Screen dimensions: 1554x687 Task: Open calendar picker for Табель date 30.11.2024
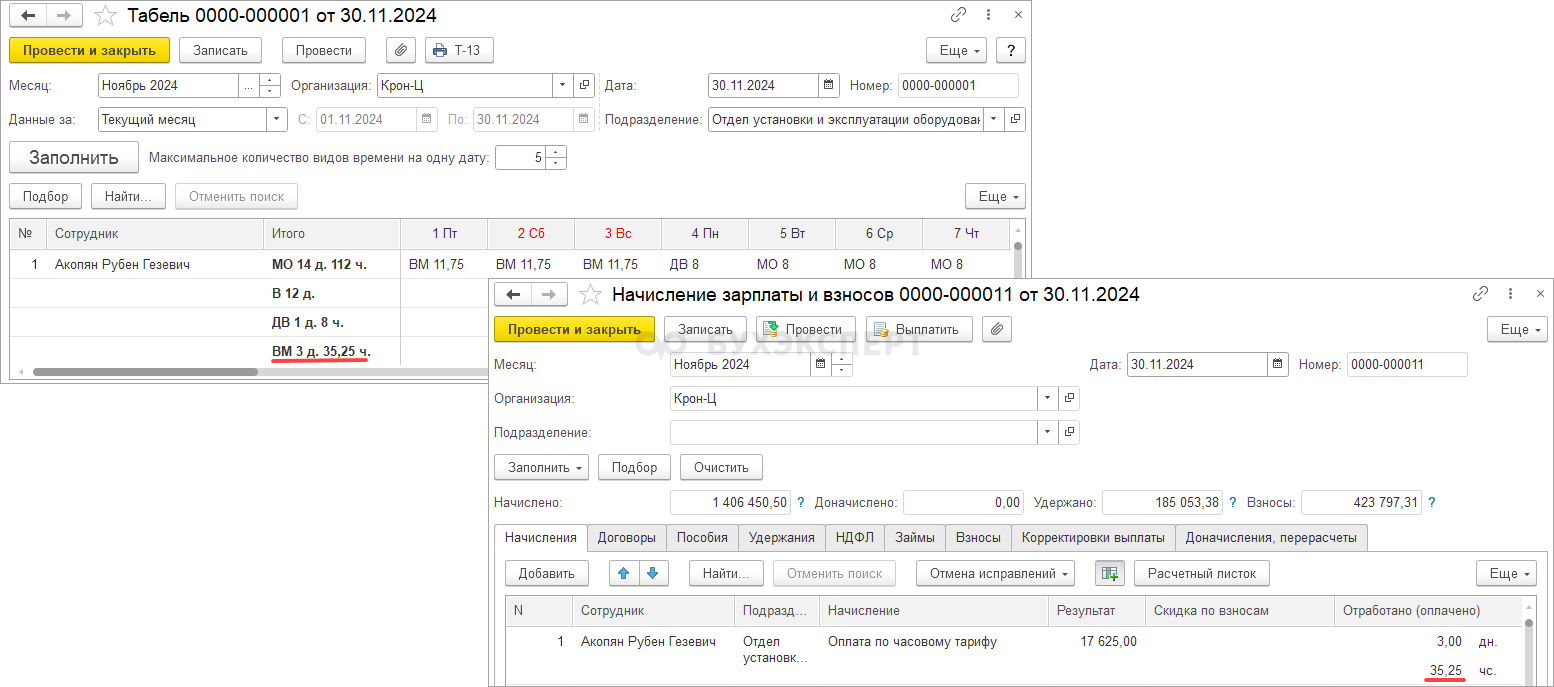pyautogui.click(x=828, y=86)
